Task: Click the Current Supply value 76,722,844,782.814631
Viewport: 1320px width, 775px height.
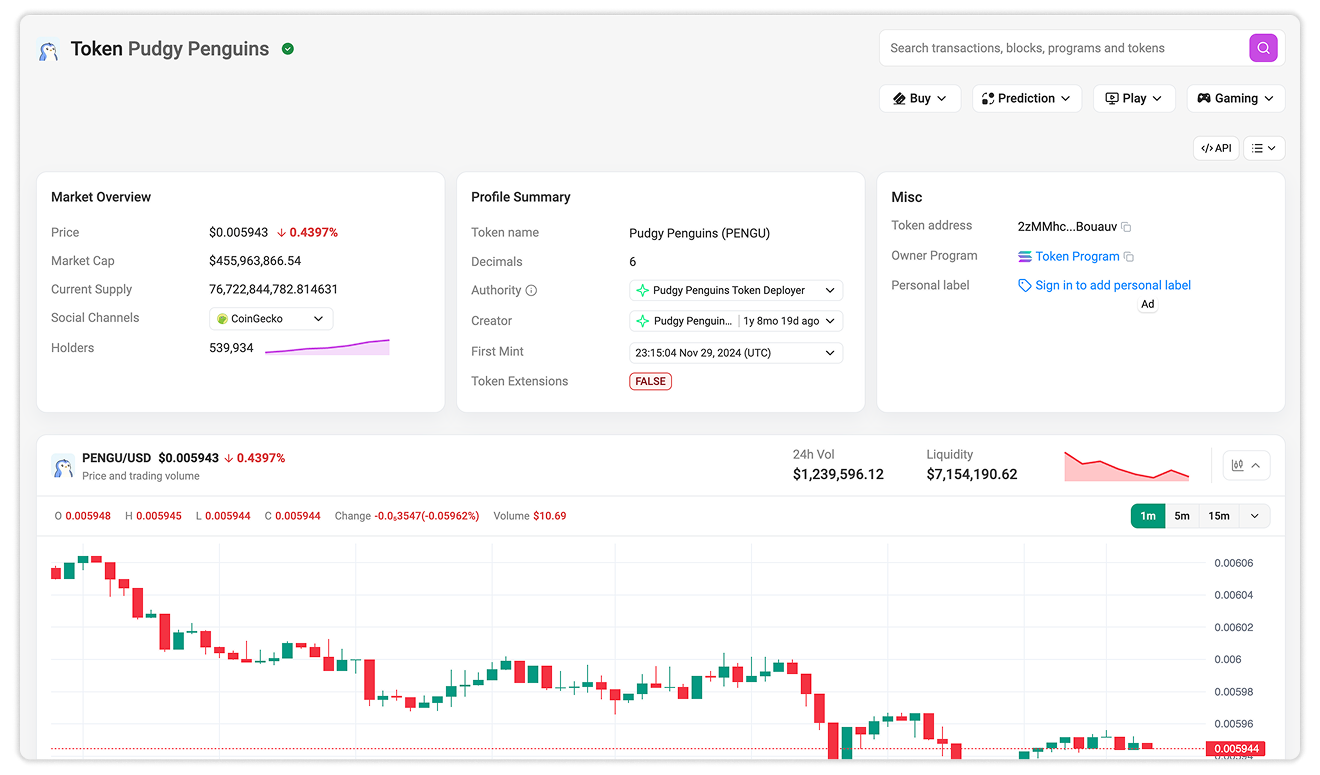Action: 273,290
